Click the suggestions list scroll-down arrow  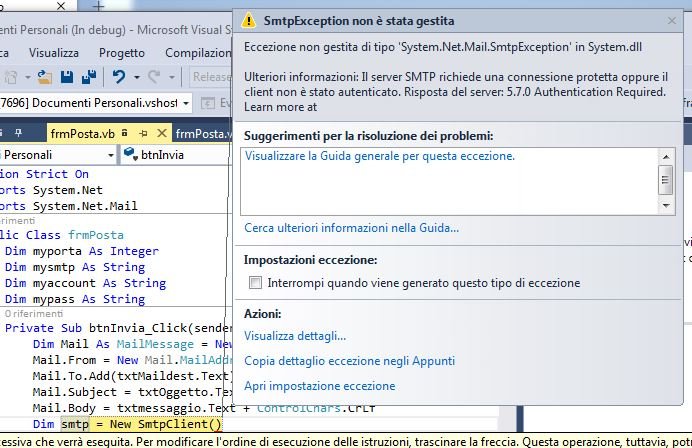point(666,205)
